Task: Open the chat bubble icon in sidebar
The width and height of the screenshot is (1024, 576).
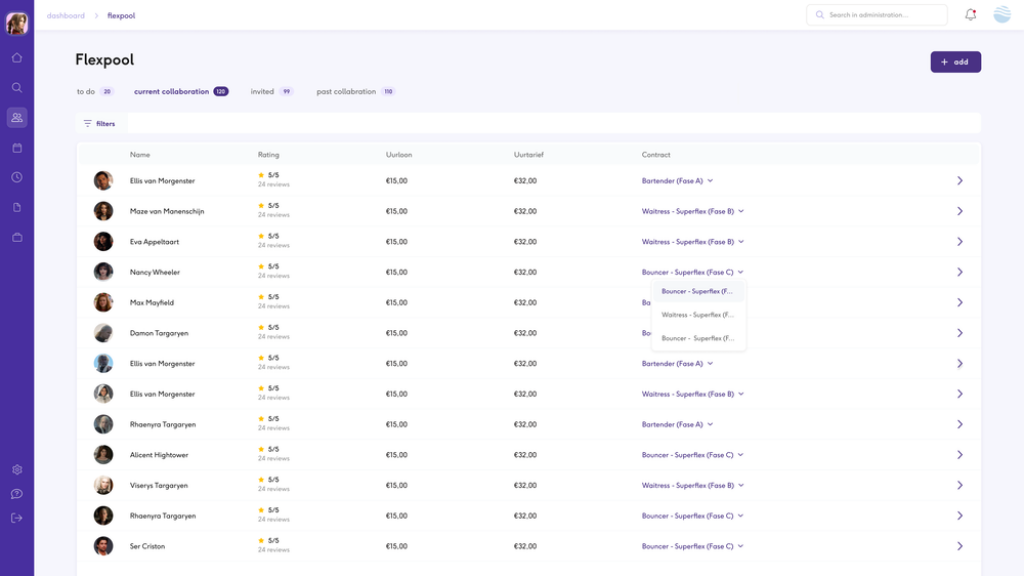Action: [x=17, y=494]
